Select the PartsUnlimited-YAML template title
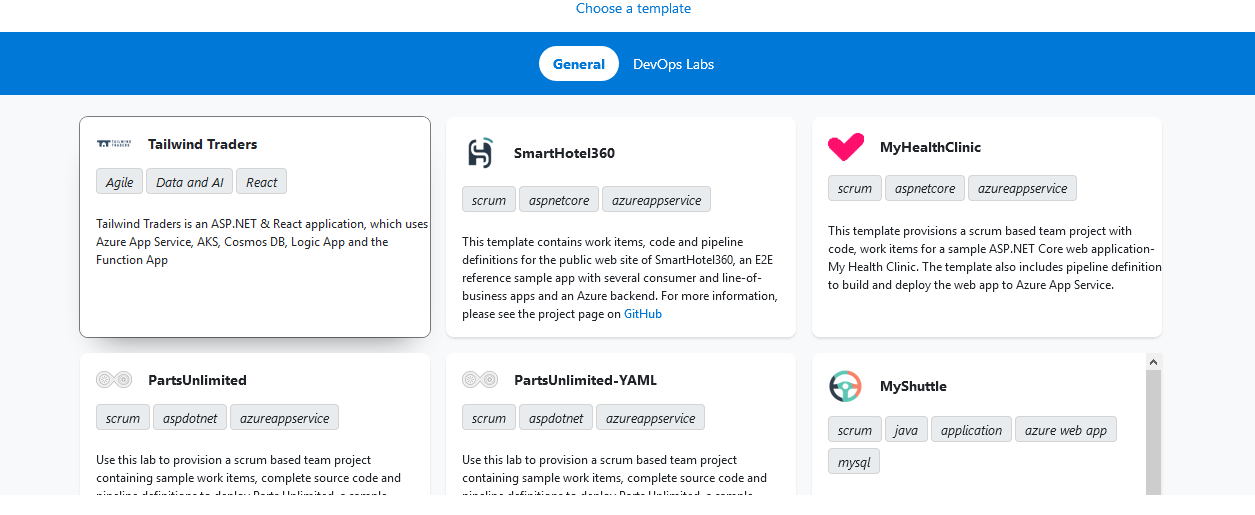Viewport: 1255px width, 515px height. [x=585, y=380]
